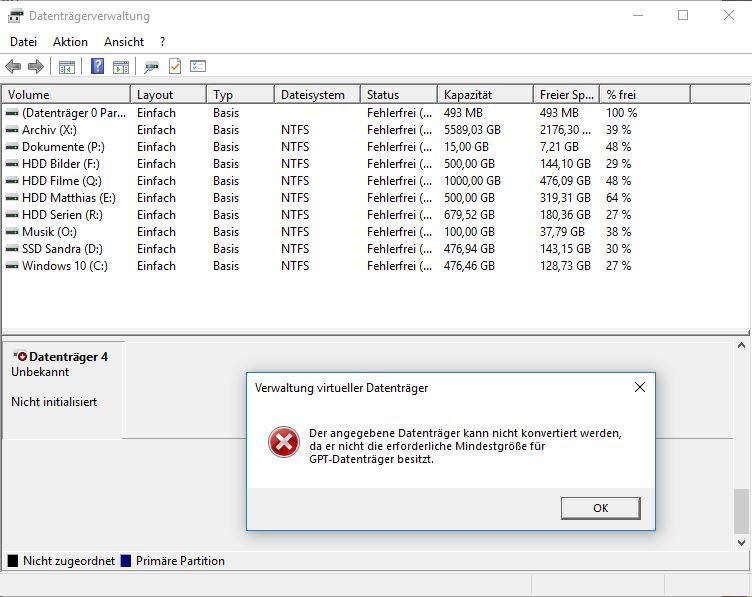752x597 pixels.
Task: Open the Datei menu
Action: point(24,42)
